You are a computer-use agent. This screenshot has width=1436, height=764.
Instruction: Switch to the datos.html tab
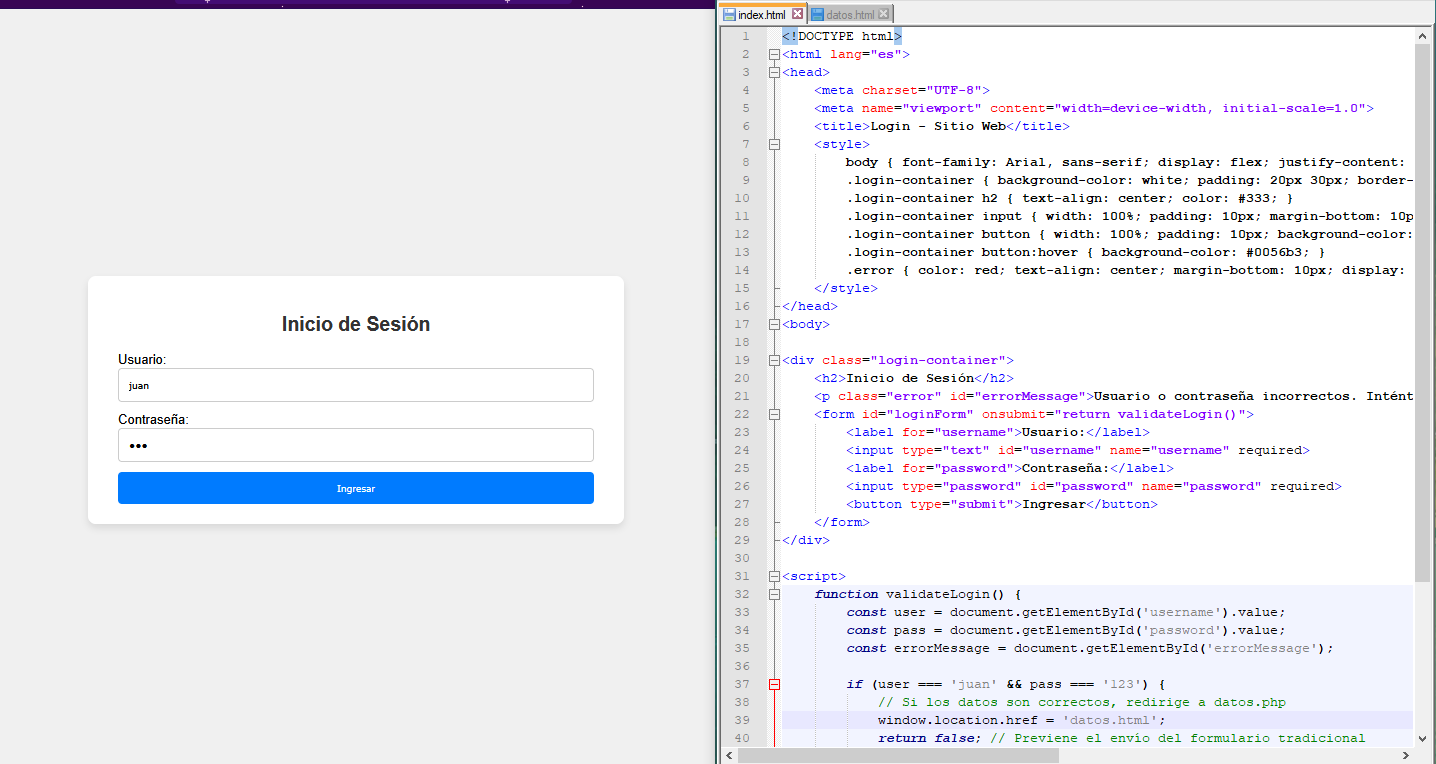[849, 15]
